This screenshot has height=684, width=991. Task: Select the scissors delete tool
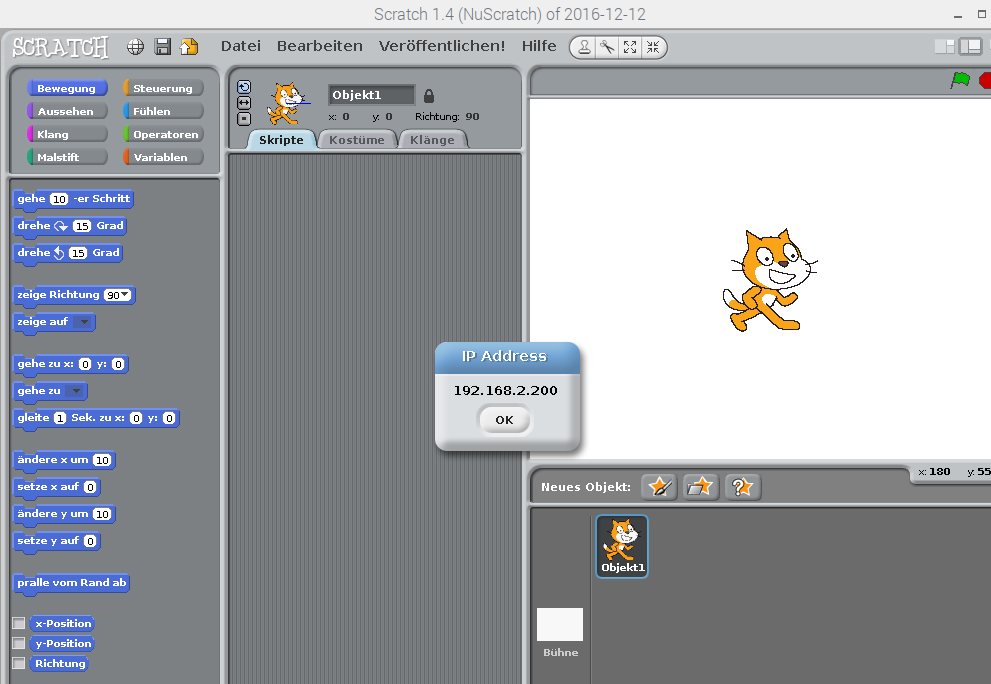[607, 47]
